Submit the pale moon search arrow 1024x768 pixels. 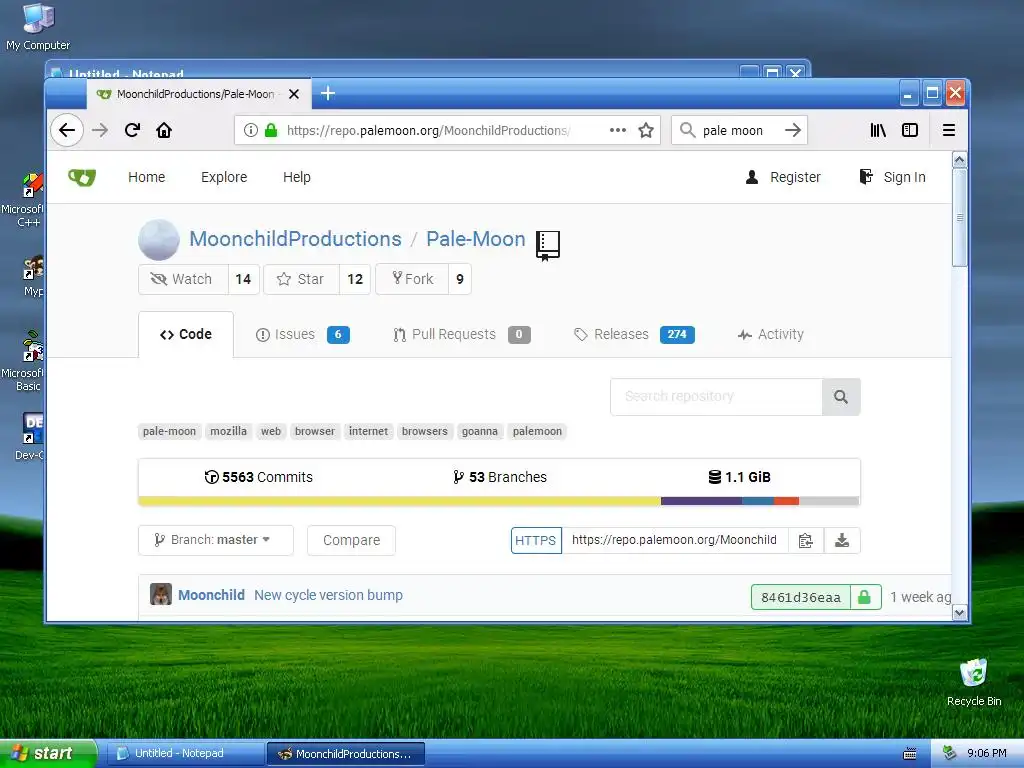tap(793, 130)
